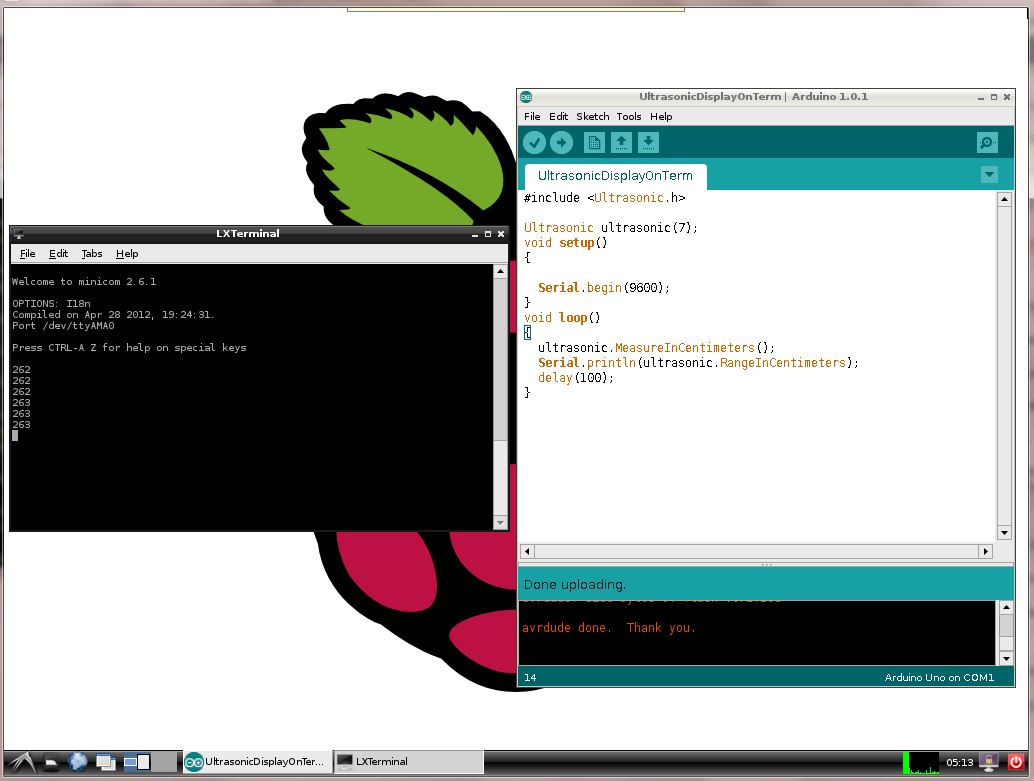Click the code editor's scroll right arrow
Screen dimensions: 1034x781
tap(986, 551)
